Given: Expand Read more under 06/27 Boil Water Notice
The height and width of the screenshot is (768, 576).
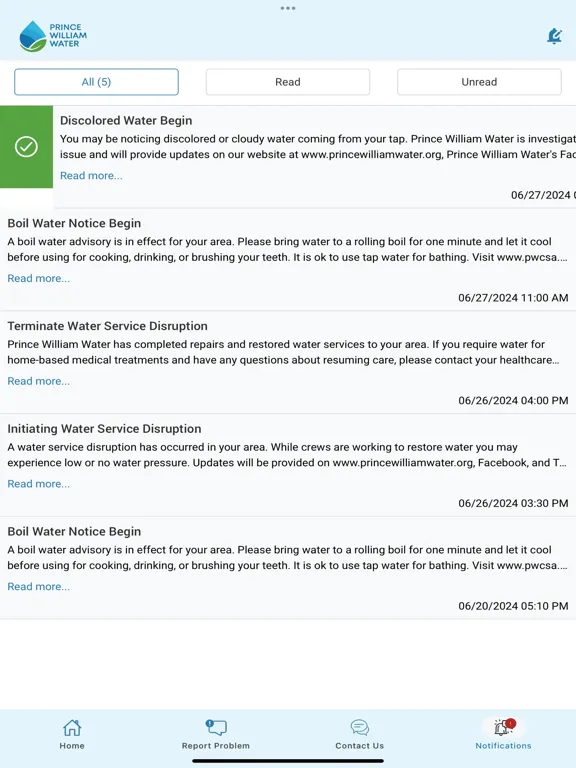Looking at the screenshot, I should click(39, 278).
